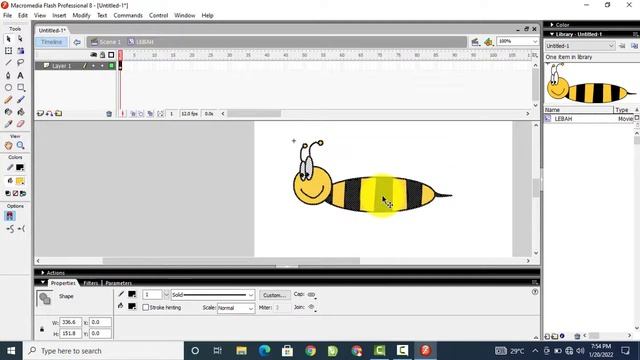Toggle show all layers as outlines
The image size is (640, 360).
click(x=111, y=55)
